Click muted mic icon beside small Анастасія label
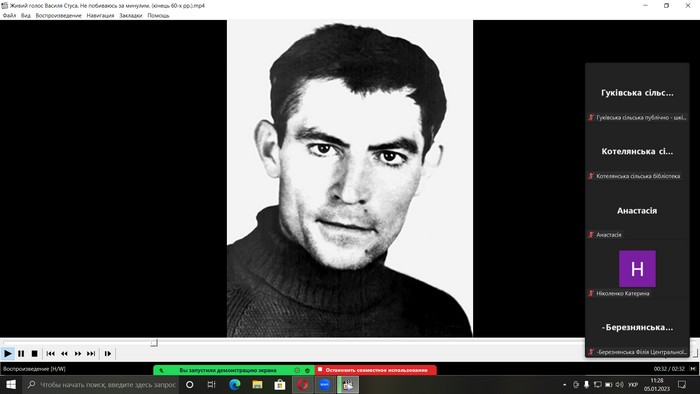700x394 pixels. click(591, 234)
